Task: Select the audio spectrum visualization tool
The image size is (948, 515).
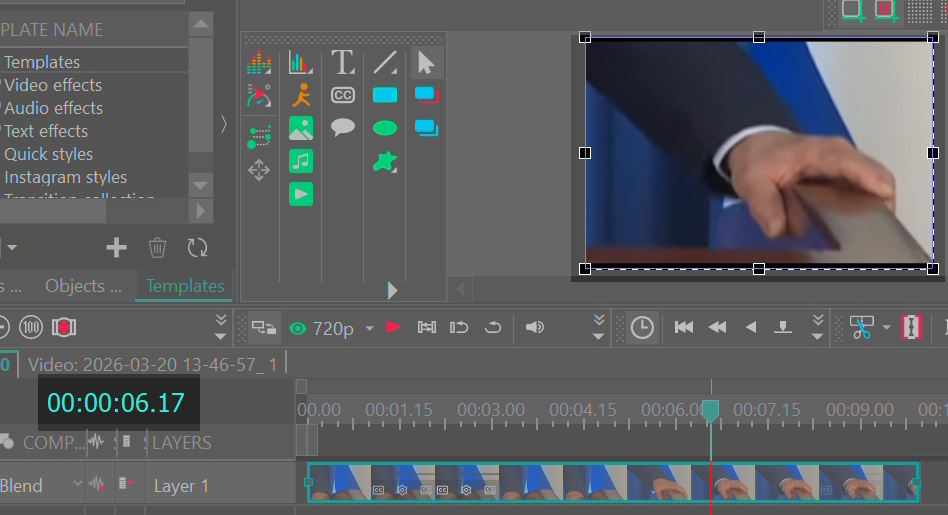Action: pyautogui.click(x=259, y=63)
